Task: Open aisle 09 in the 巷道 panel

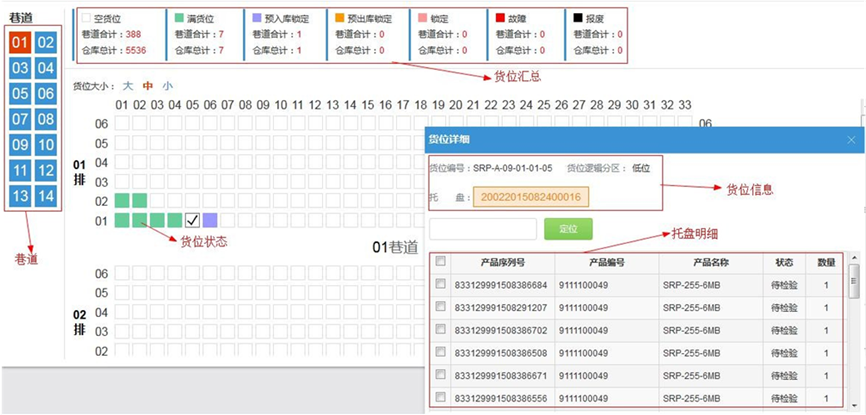Action: coord(19,145)
